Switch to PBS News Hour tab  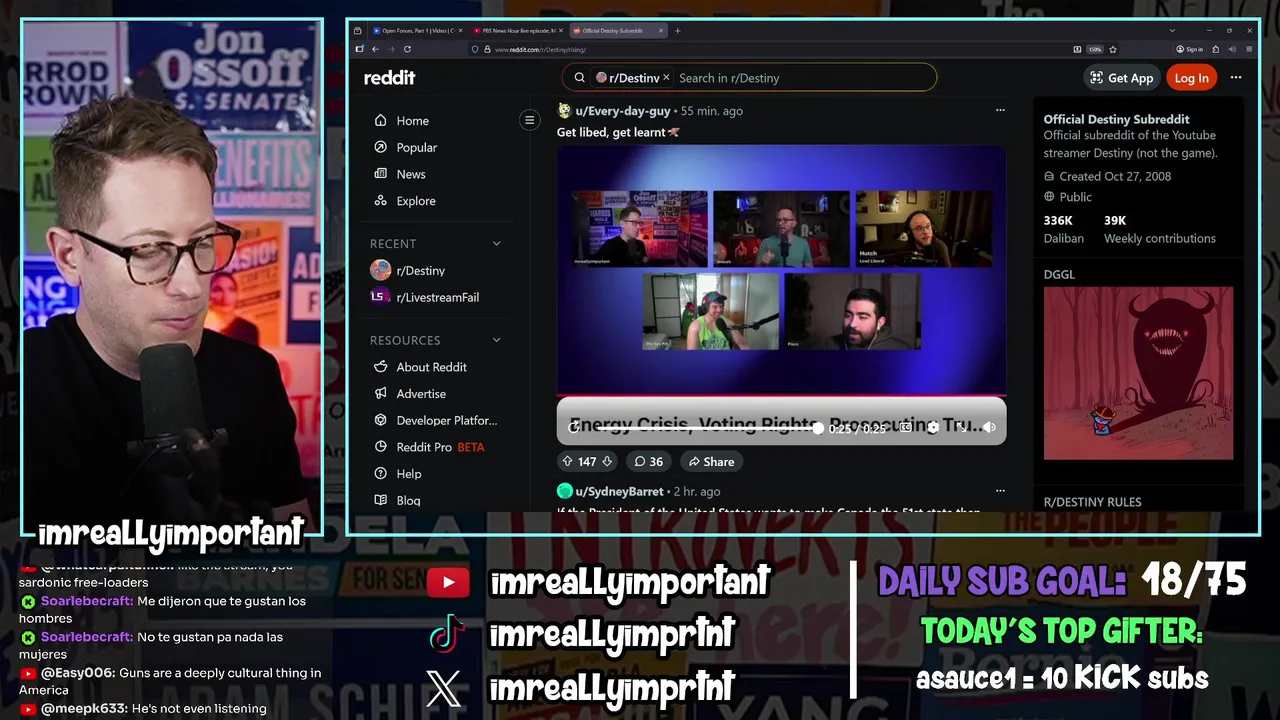pyautogui.click(x=517, y=31)
